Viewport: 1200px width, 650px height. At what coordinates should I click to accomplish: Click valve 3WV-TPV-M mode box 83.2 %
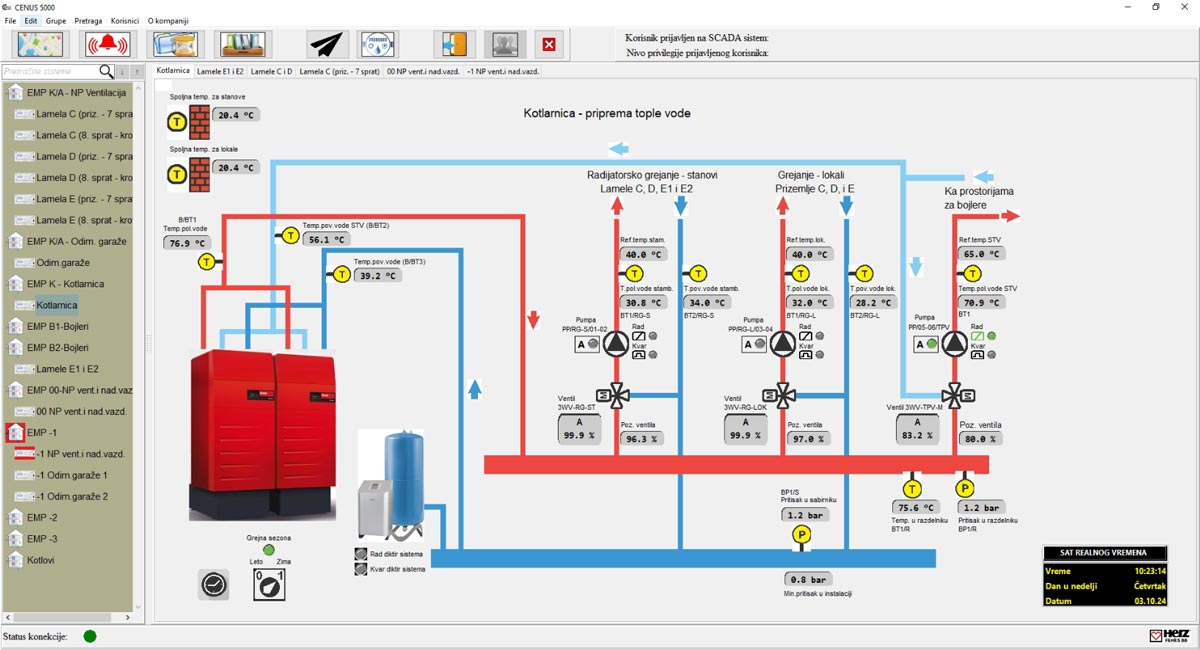919,429
